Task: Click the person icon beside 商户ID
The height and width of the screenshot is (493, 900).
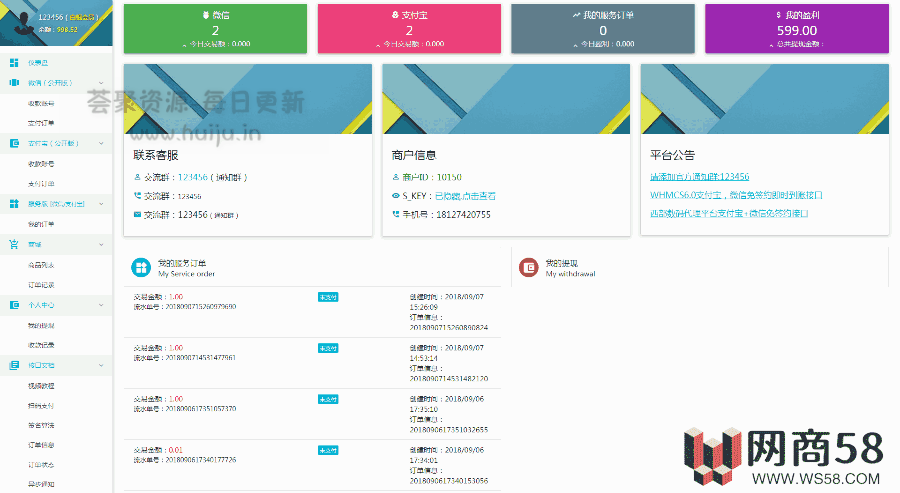Action: coord(395,177)
